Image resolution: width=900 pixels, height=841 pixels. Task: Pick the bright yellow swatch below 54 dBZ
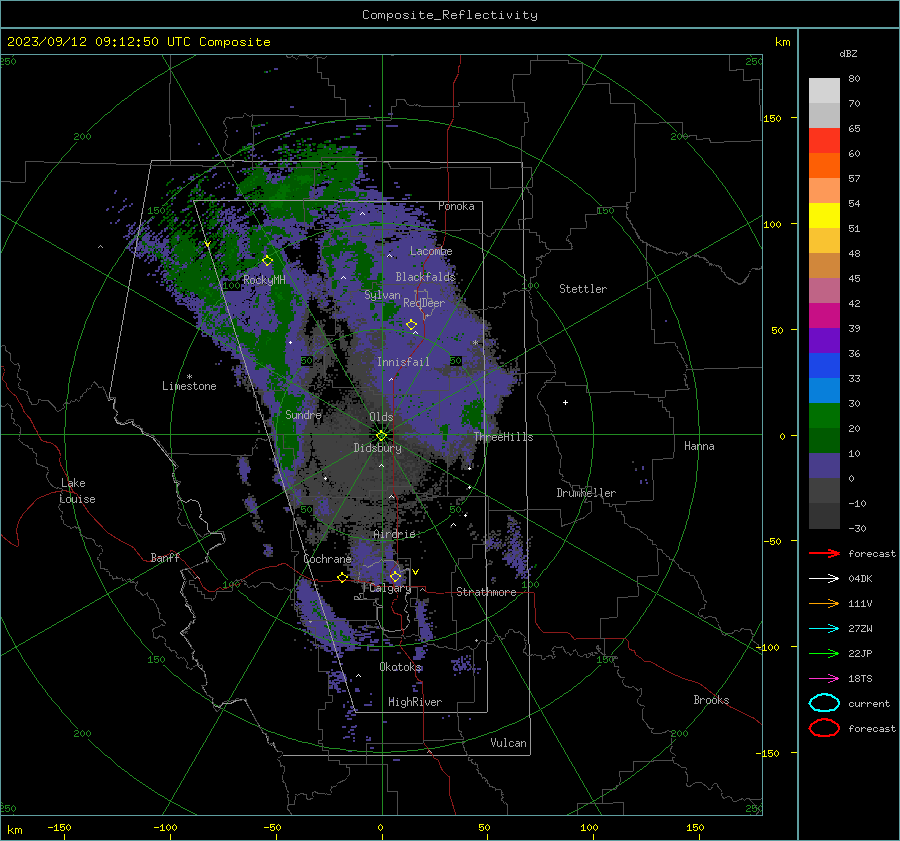point(824,216)
